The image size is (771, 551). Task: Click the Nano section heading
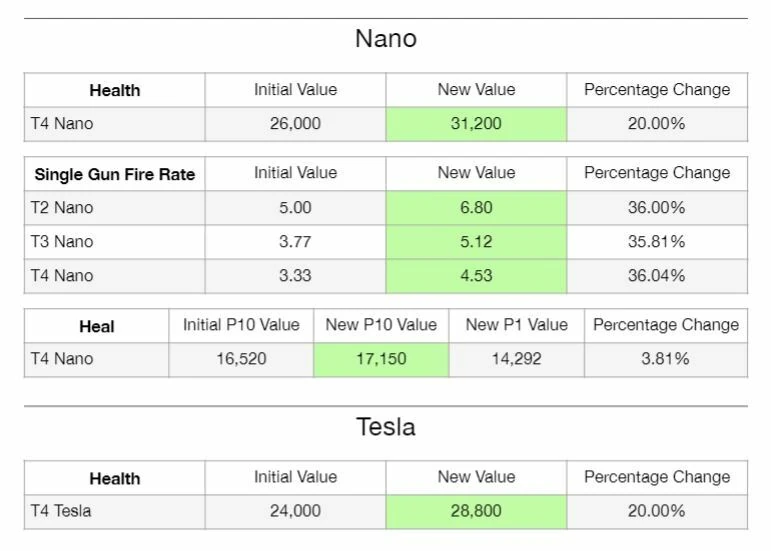(385, 39)
